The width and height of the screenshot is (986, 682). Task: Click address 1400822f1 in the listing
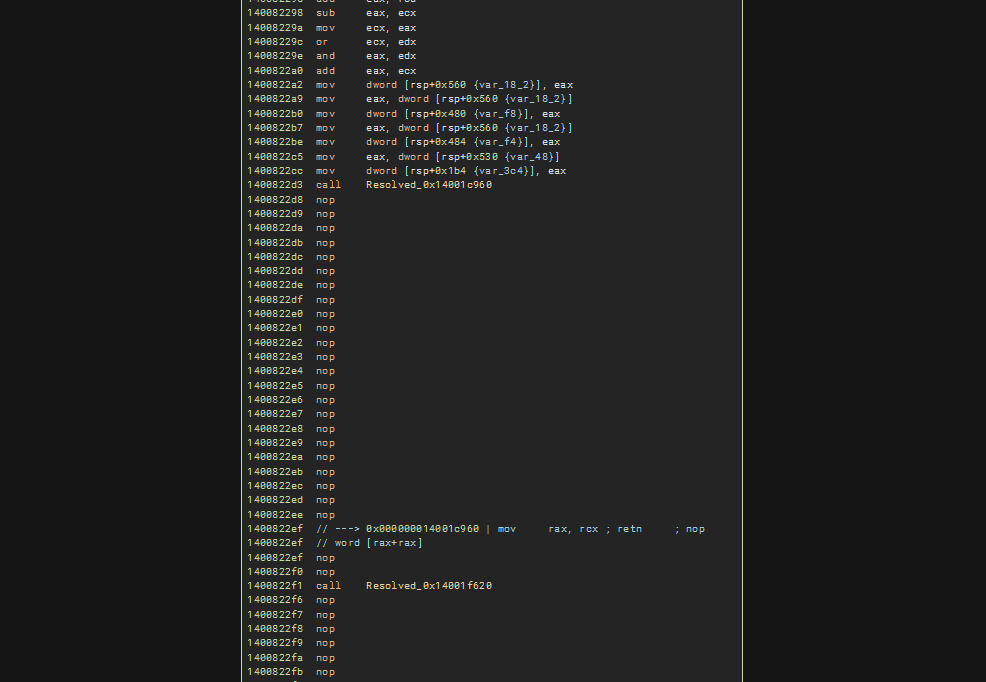[x=275, y=586]
